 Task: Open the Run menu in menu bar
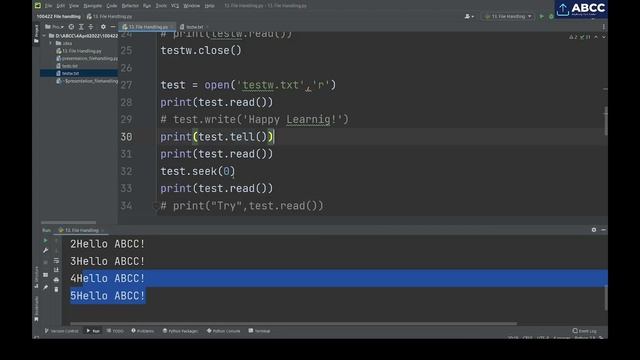coord(147,6)
